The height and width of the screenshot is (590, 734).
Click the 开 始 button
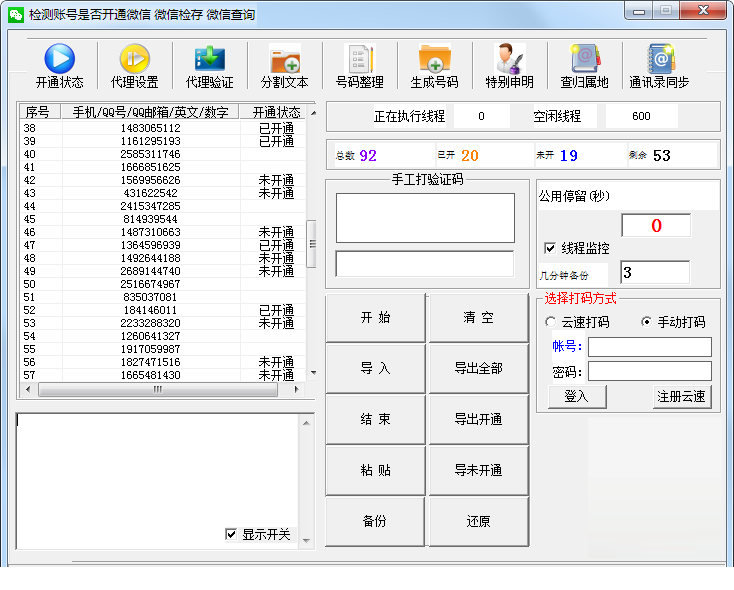(375, 318)
